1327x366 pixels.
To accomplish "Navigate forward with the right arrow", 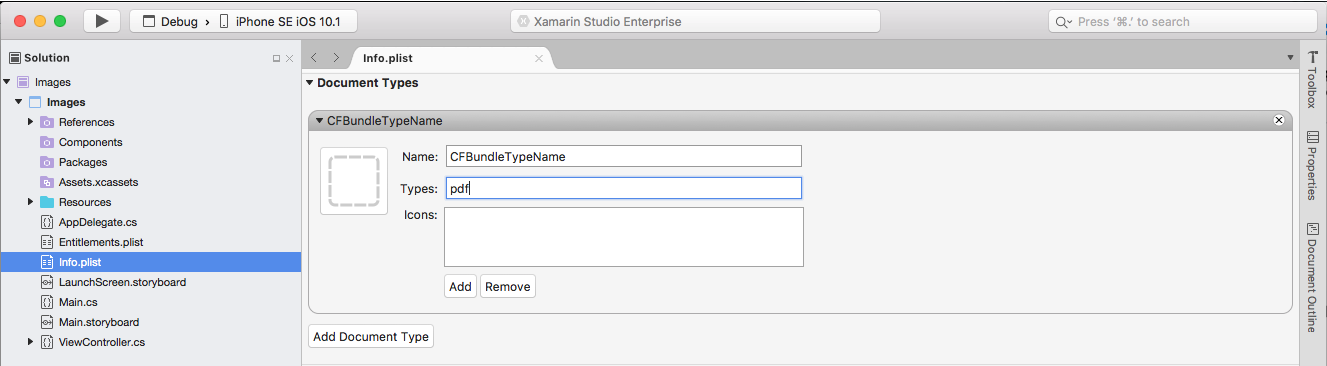I will point(336,58).
